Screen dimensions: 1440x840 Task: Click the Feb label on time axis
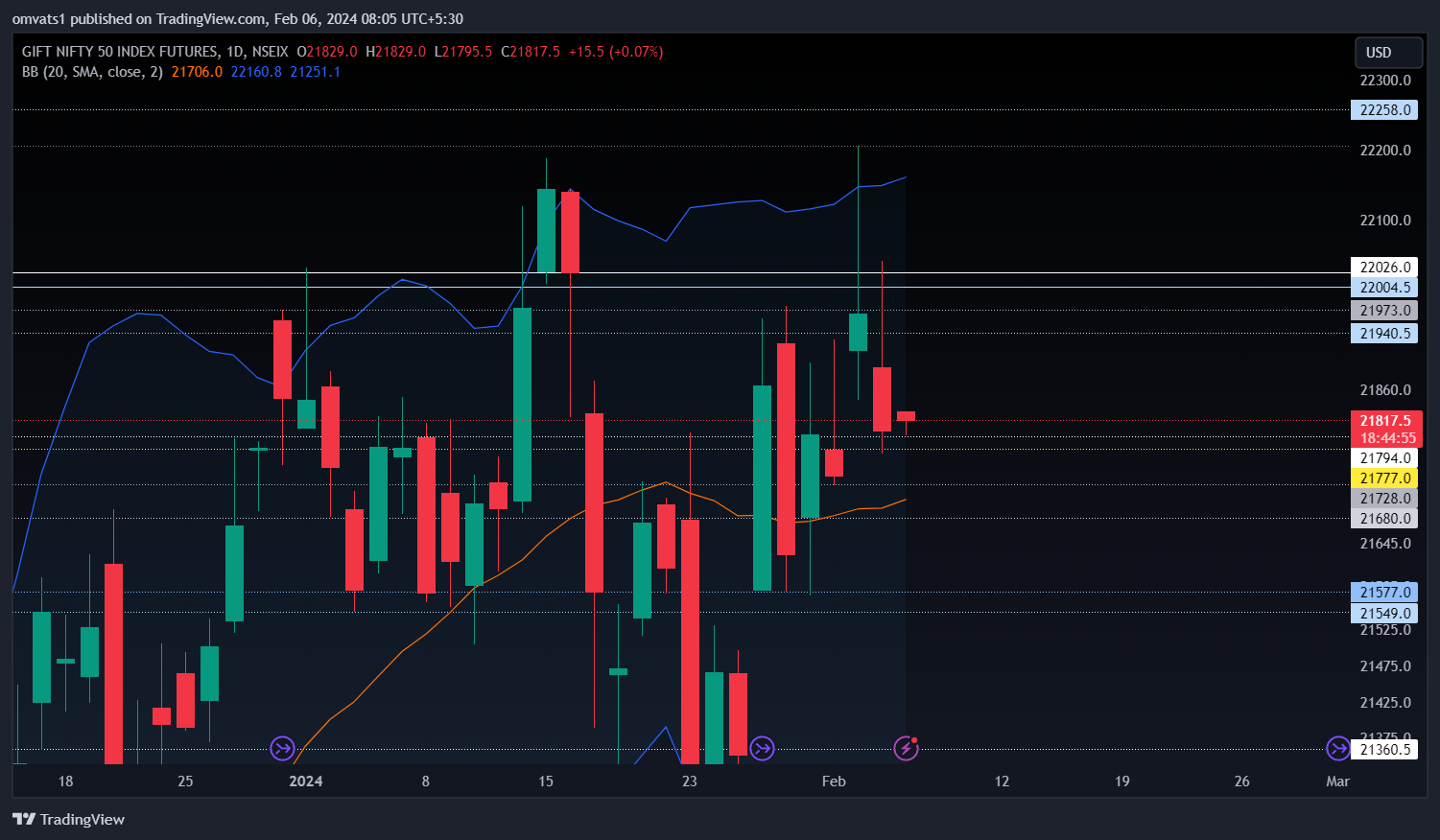(834, 782)
